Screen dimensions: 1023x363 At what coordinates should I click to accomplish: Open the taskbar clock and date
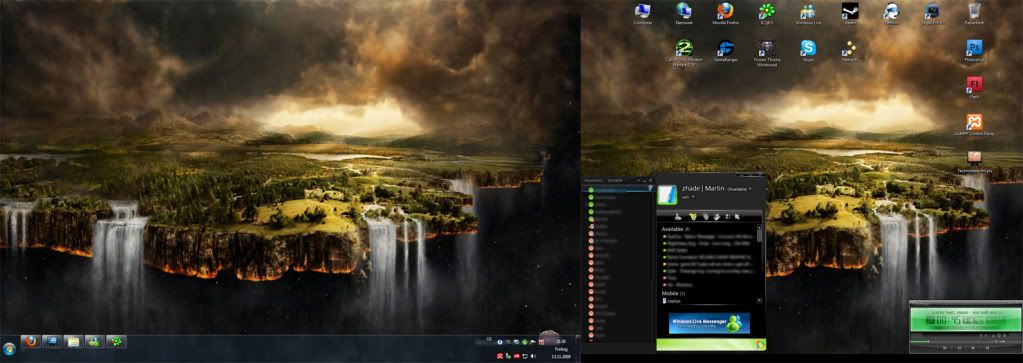[560, 349]
